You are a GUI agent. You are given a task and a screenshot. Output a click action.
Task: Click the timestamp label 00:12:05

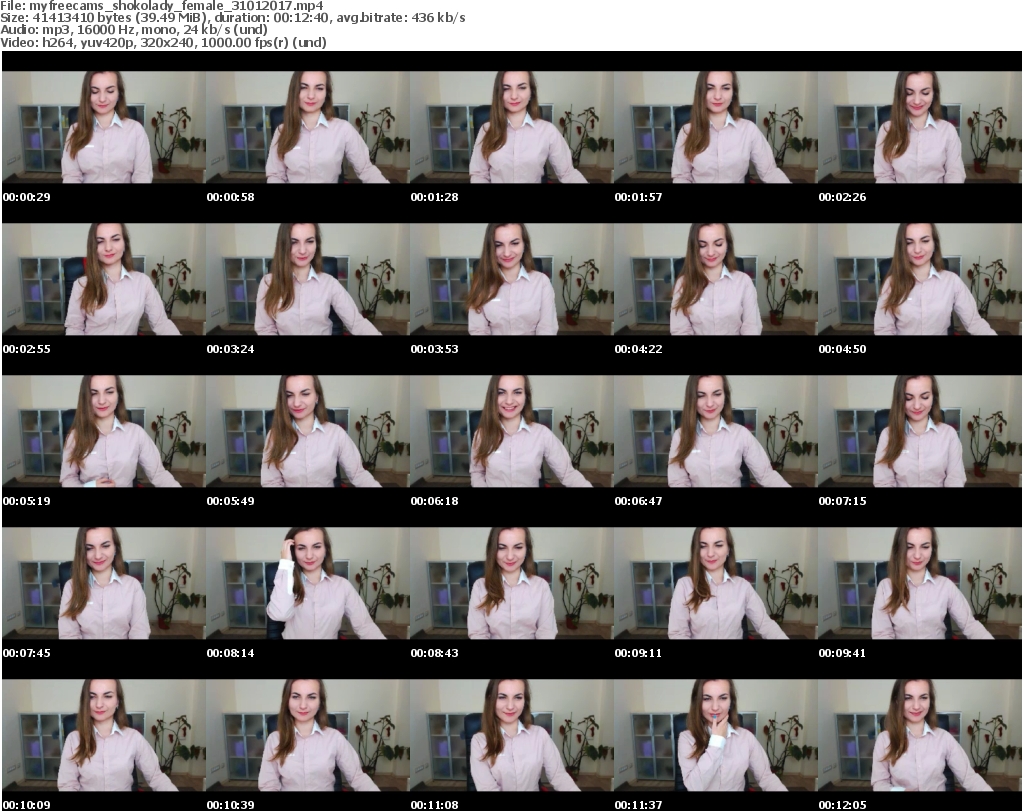tap(842, 805)
